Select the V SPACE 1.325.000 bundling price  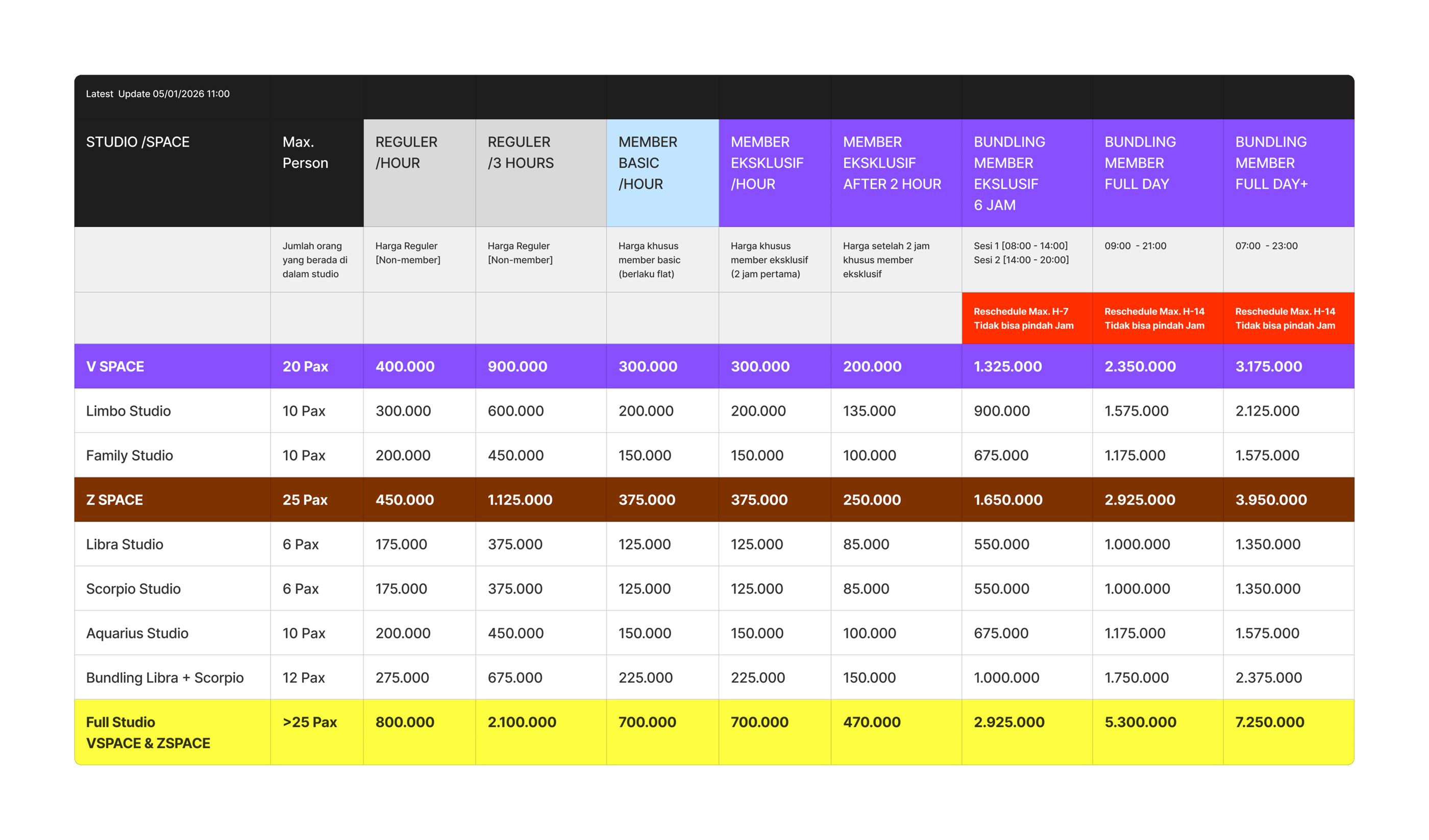tap(1007, 366)
